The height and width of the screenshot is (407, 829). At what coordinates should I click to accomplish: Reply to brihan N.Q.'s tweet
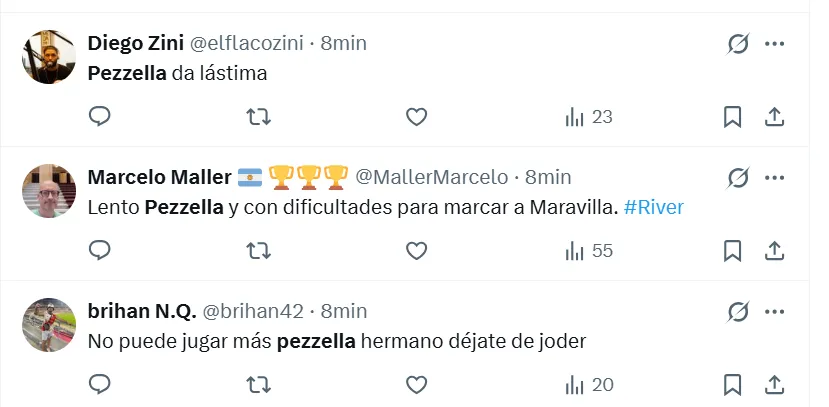tap(99, 384)
